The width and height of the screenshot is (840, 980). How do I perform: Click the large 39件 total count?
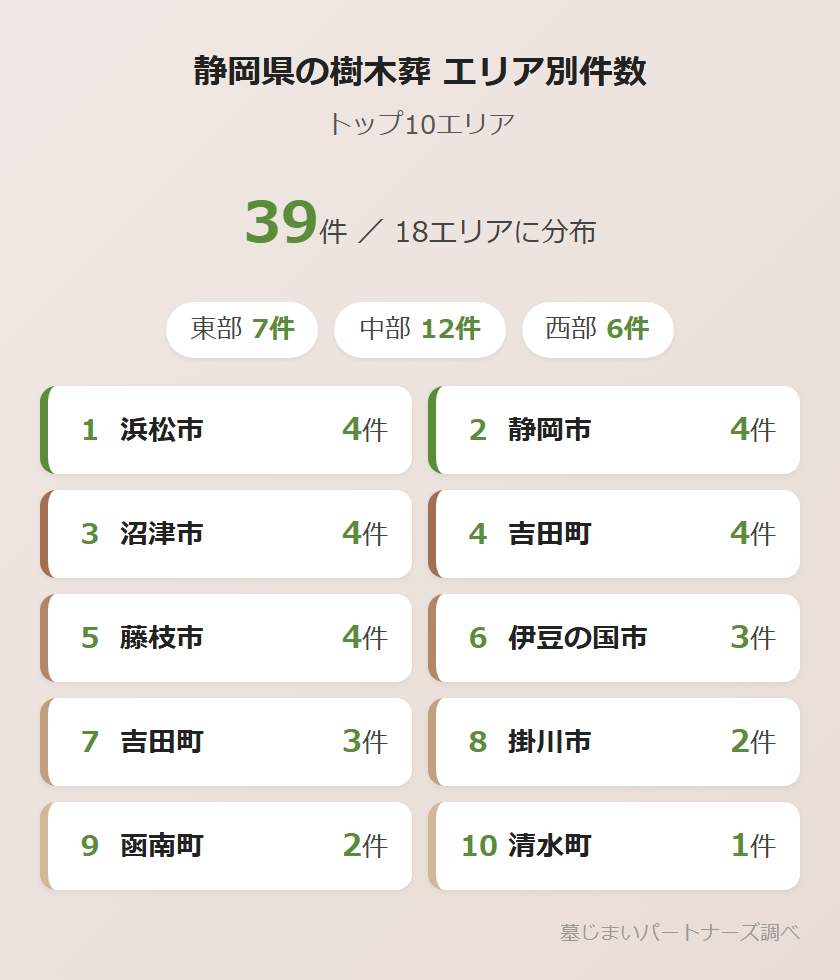(x=295, y=224)
